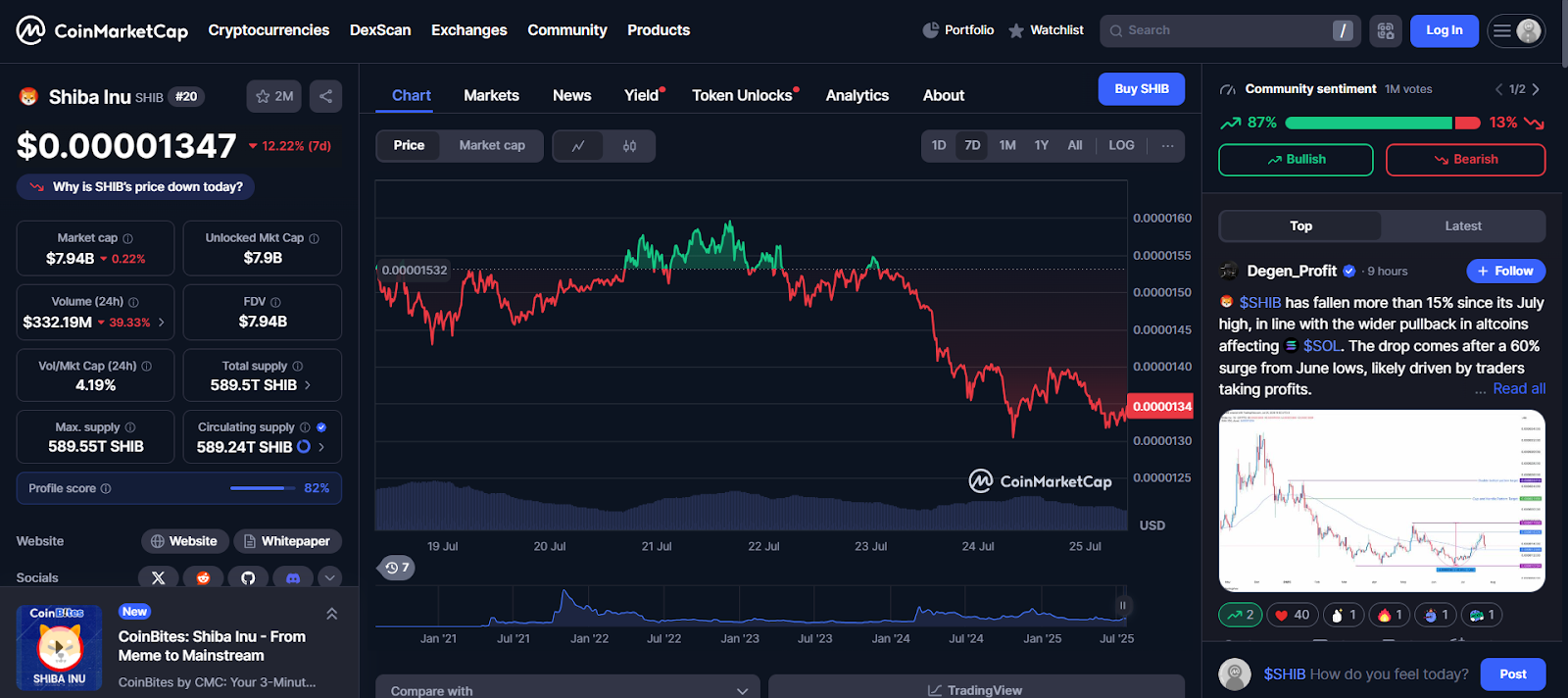Click the range handle on mini timeline
Screen dimensions: 1568x698
click(x=1122, y=606)
